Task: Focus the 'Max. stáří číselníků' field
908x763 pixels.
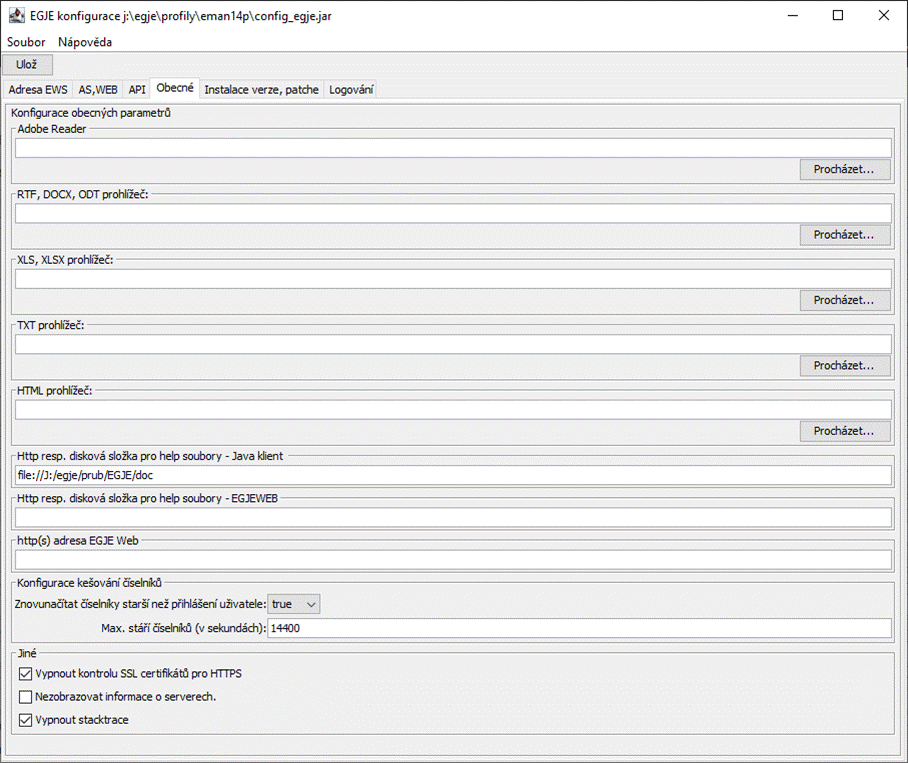Action: point(578,628)
